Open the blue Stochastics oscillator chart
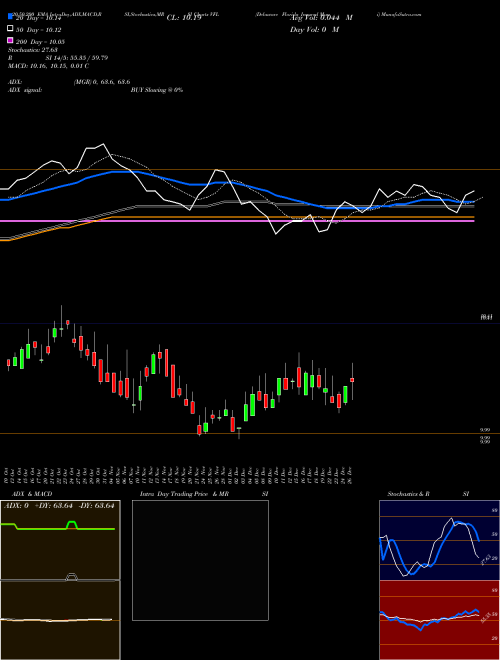Screen dimensions: 500x660 (439, 540)
